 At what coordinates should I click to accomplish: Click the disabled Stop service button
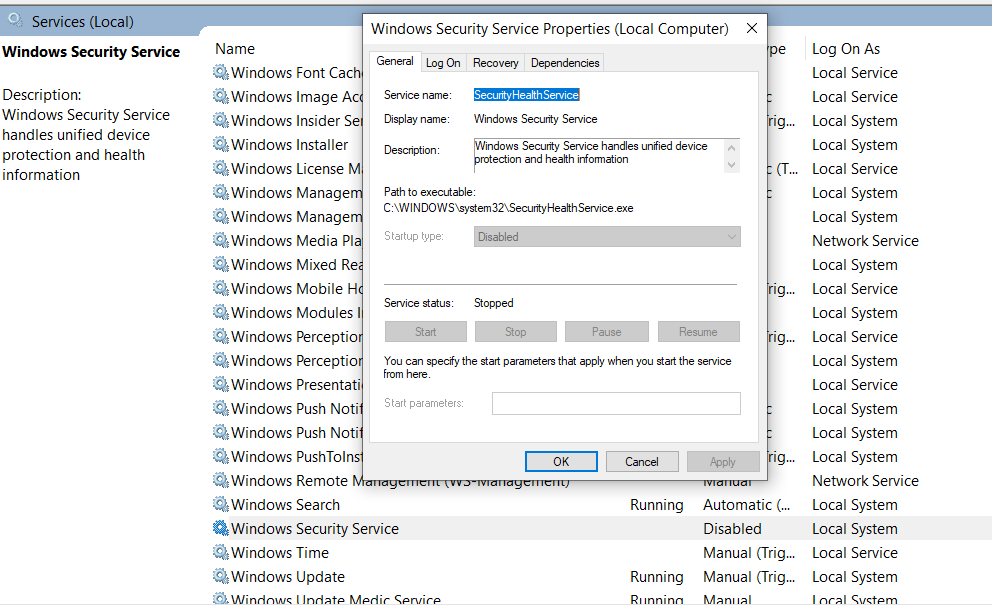[516, 331]
